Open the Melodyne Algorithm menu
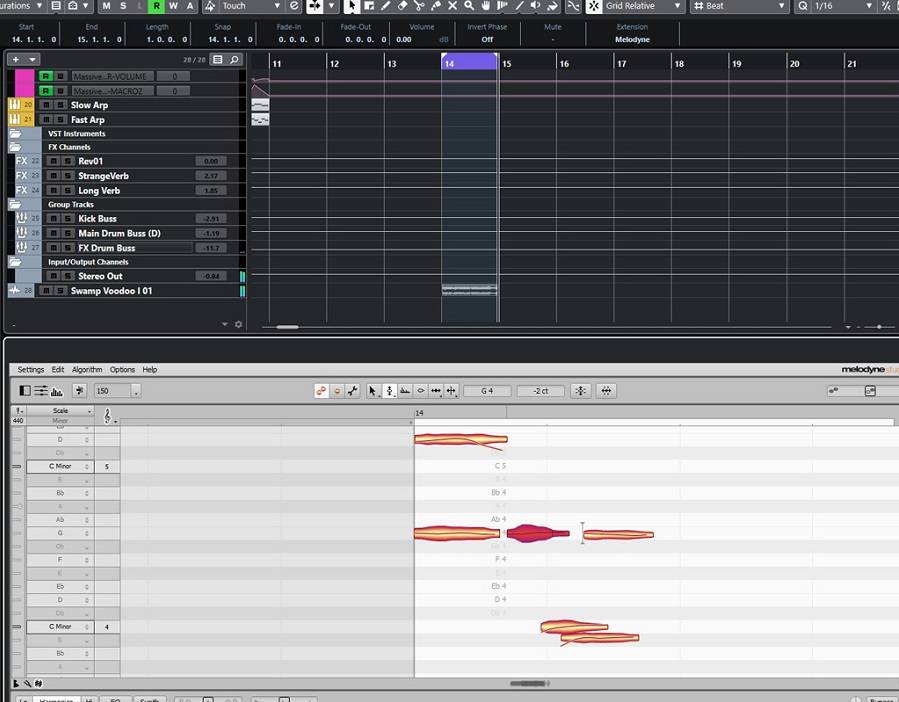Screen dimensions: 899x702 pos(87,370)
